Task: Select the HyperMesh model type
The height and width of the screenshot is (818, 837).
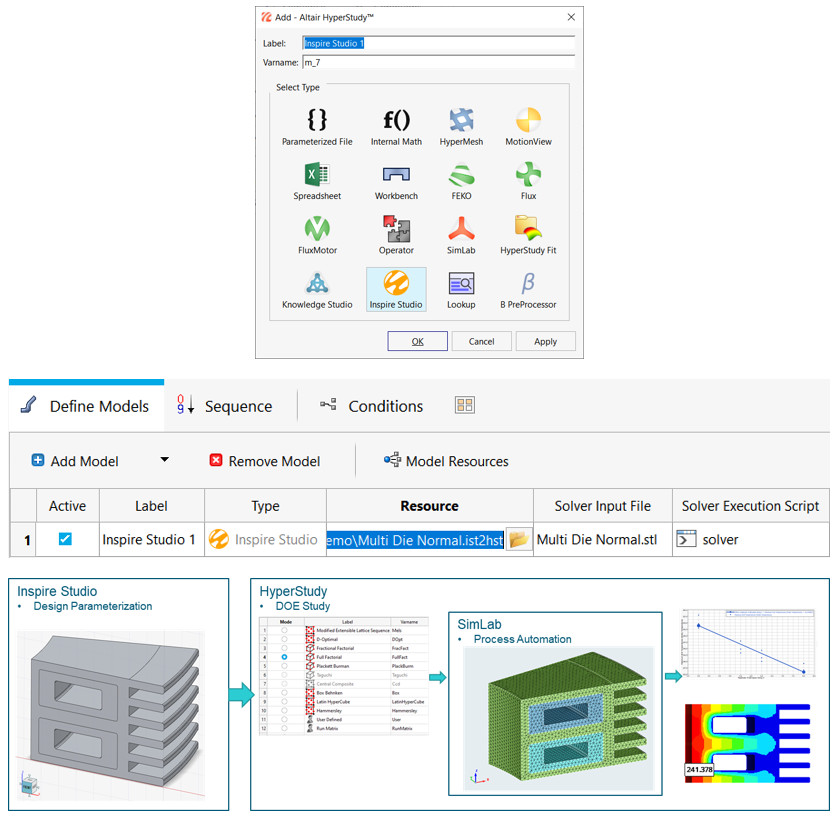Action: [x=461, y=120]
